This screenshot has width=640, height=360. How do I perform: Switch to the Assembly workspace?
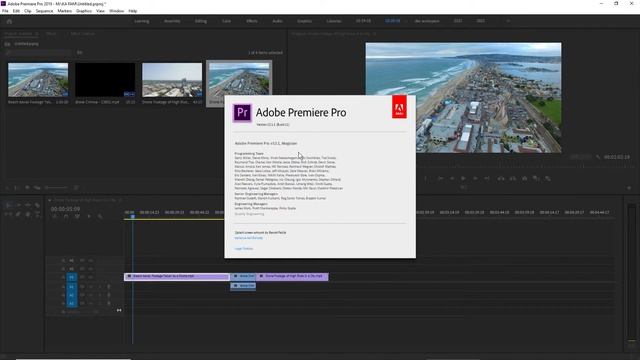click(172, 21)
